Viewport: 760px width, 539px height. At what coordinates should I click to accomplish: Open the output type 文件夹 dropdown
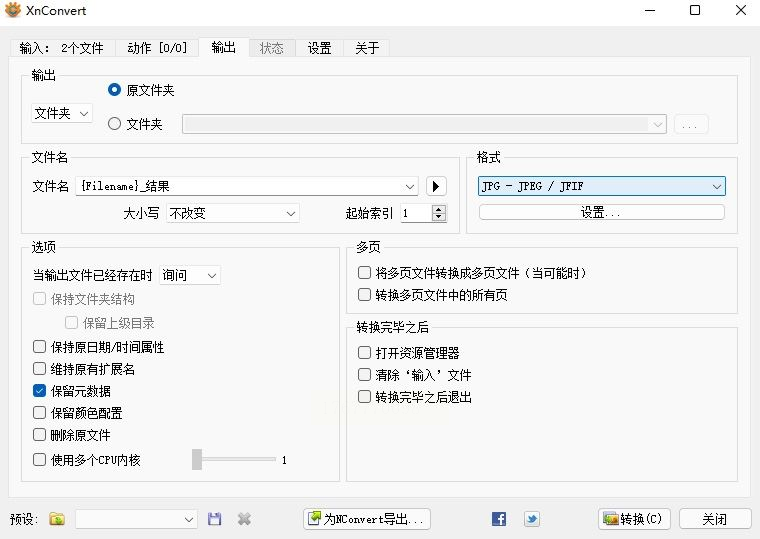pos(62,113)
